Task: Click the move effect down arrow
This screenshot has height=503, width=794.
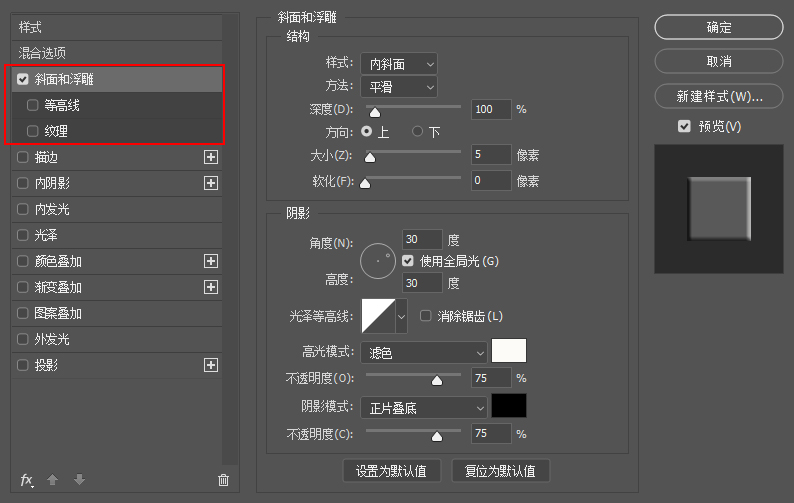Action: click(79, 480)
